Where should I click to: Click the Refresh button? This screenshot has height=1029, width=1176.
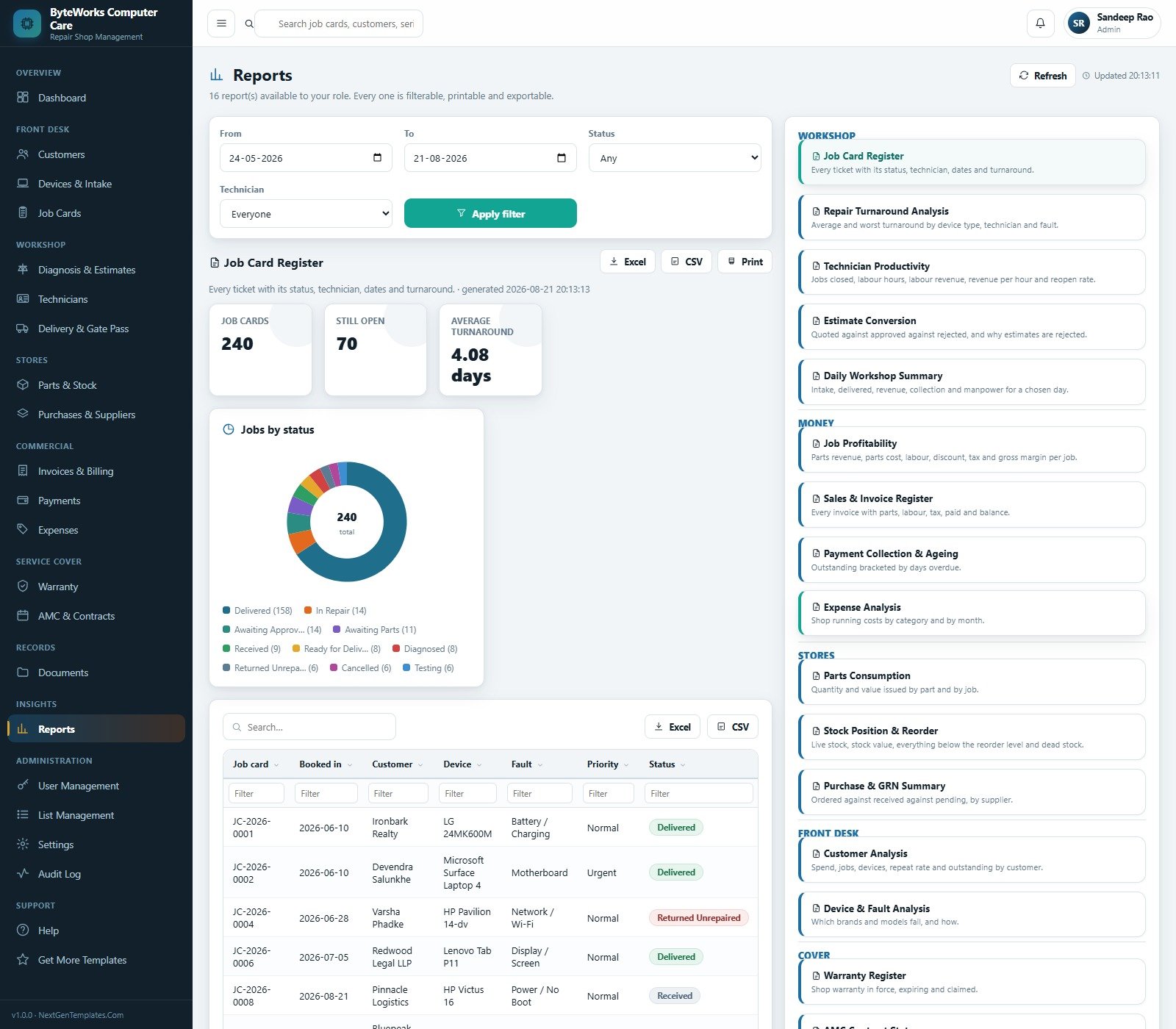click(x=1043, y=76)
